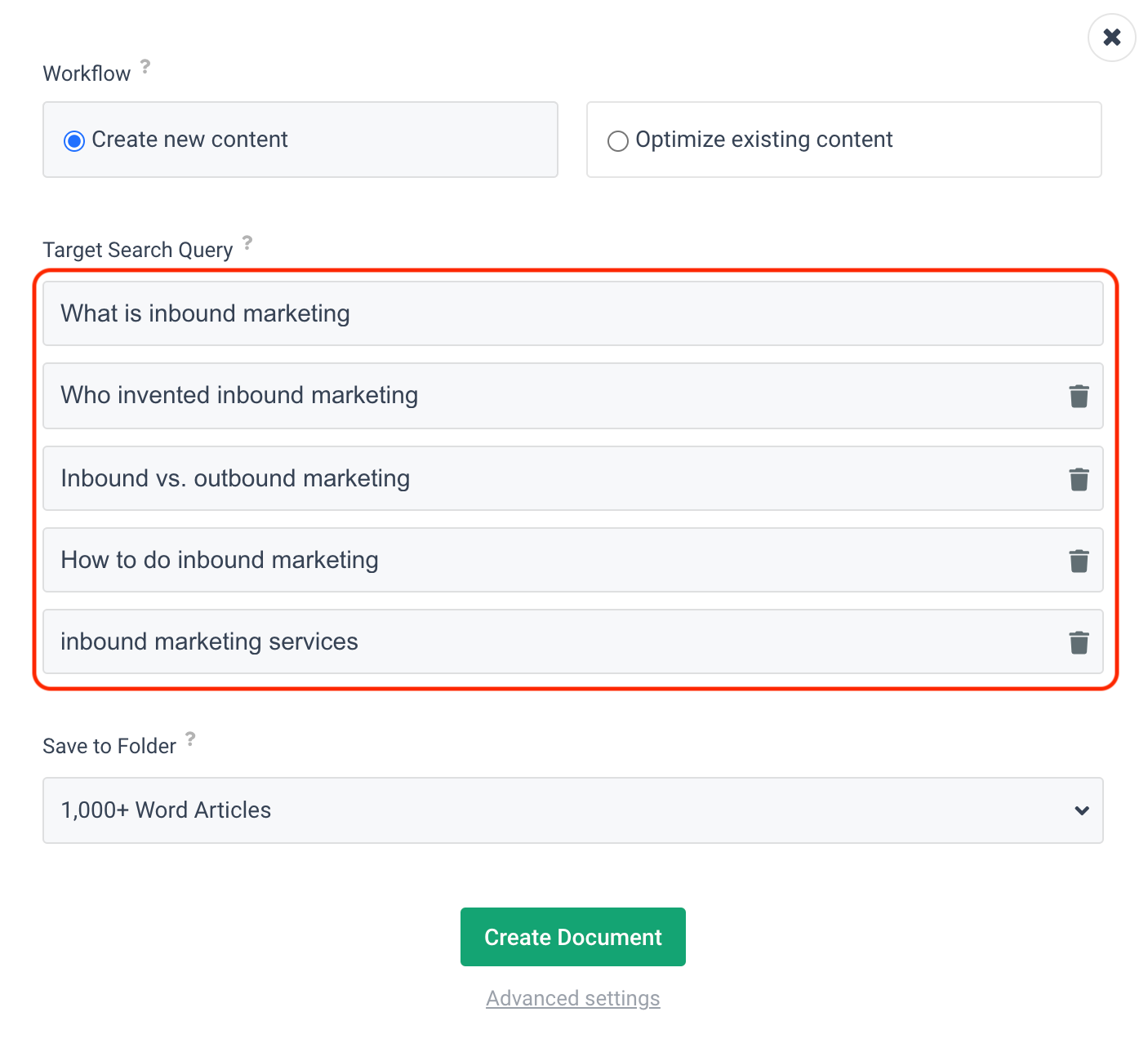Click the folder dropdown chevron arrow
This screenshot has height=1043, width=1148.
1082,810
